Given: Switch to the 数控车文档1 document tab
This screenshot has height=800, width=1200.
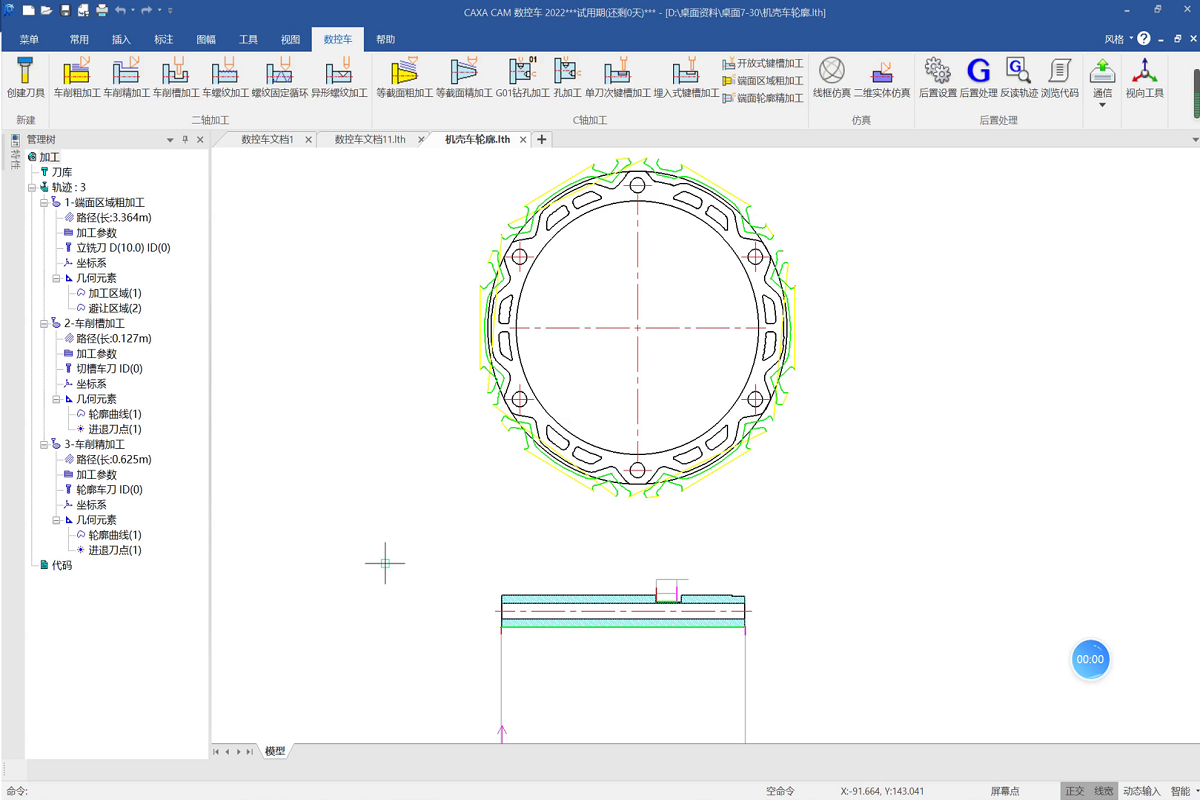Looking at the screenshot, I should [x=267, y=140].
